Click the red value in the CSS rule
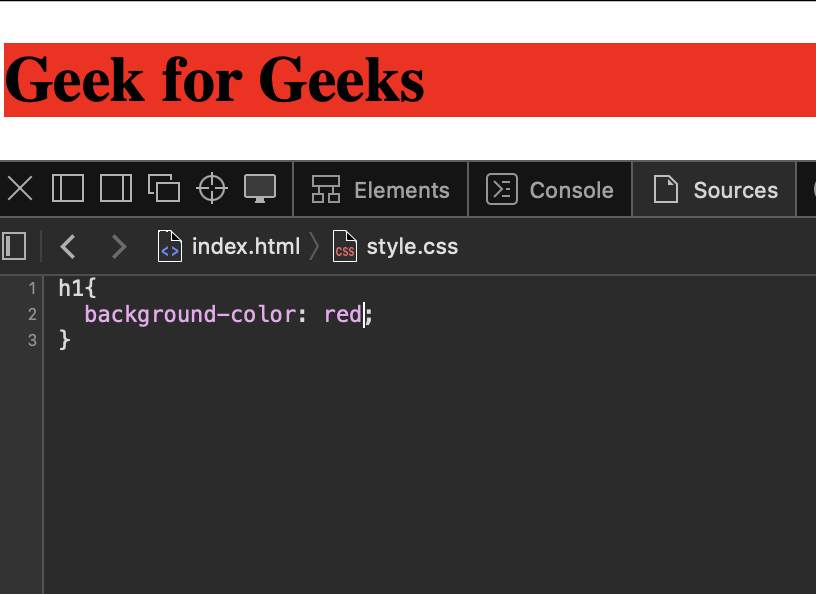 [343, 314]
